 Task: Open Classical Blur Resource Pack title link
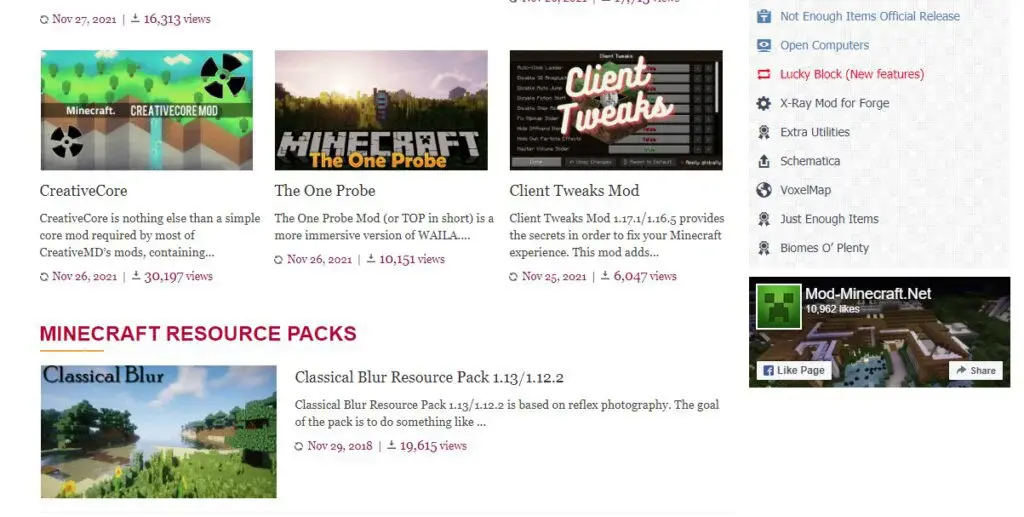click(429, 377)
